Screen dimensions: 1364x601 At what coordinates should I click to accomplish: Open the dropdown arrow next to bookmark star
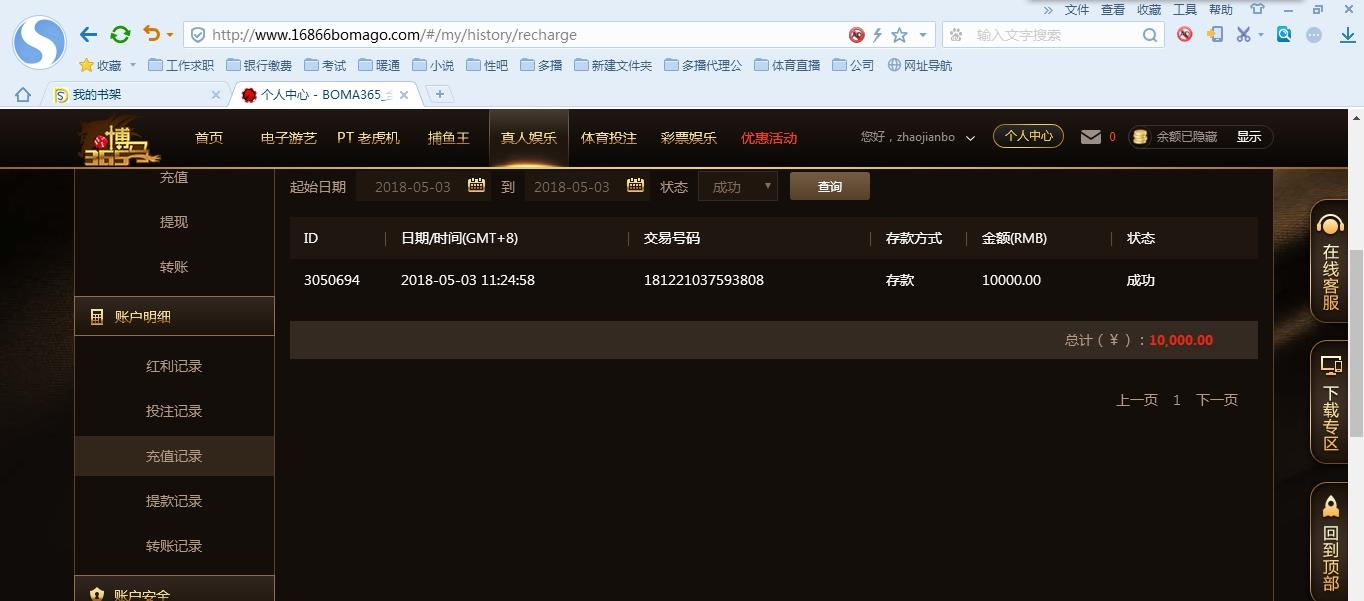pyautogui.click(x=922, y=35)
